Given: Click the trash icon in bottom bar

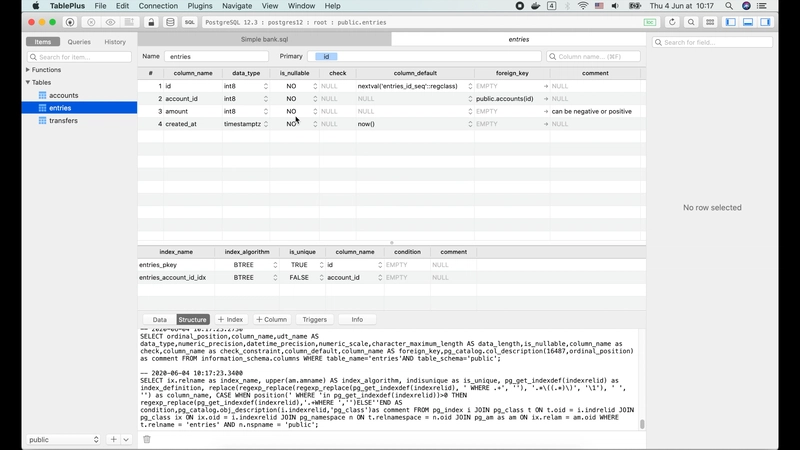Looking at the screenshot, I should pos(147,439).
